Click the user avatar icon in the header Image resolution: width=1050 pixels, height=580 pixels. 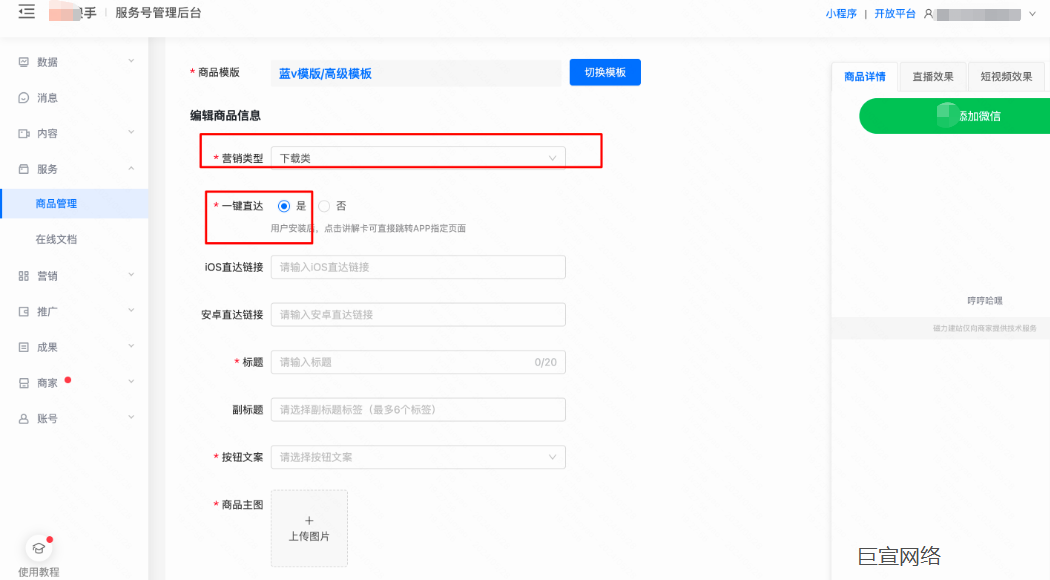tap(928, 13)
